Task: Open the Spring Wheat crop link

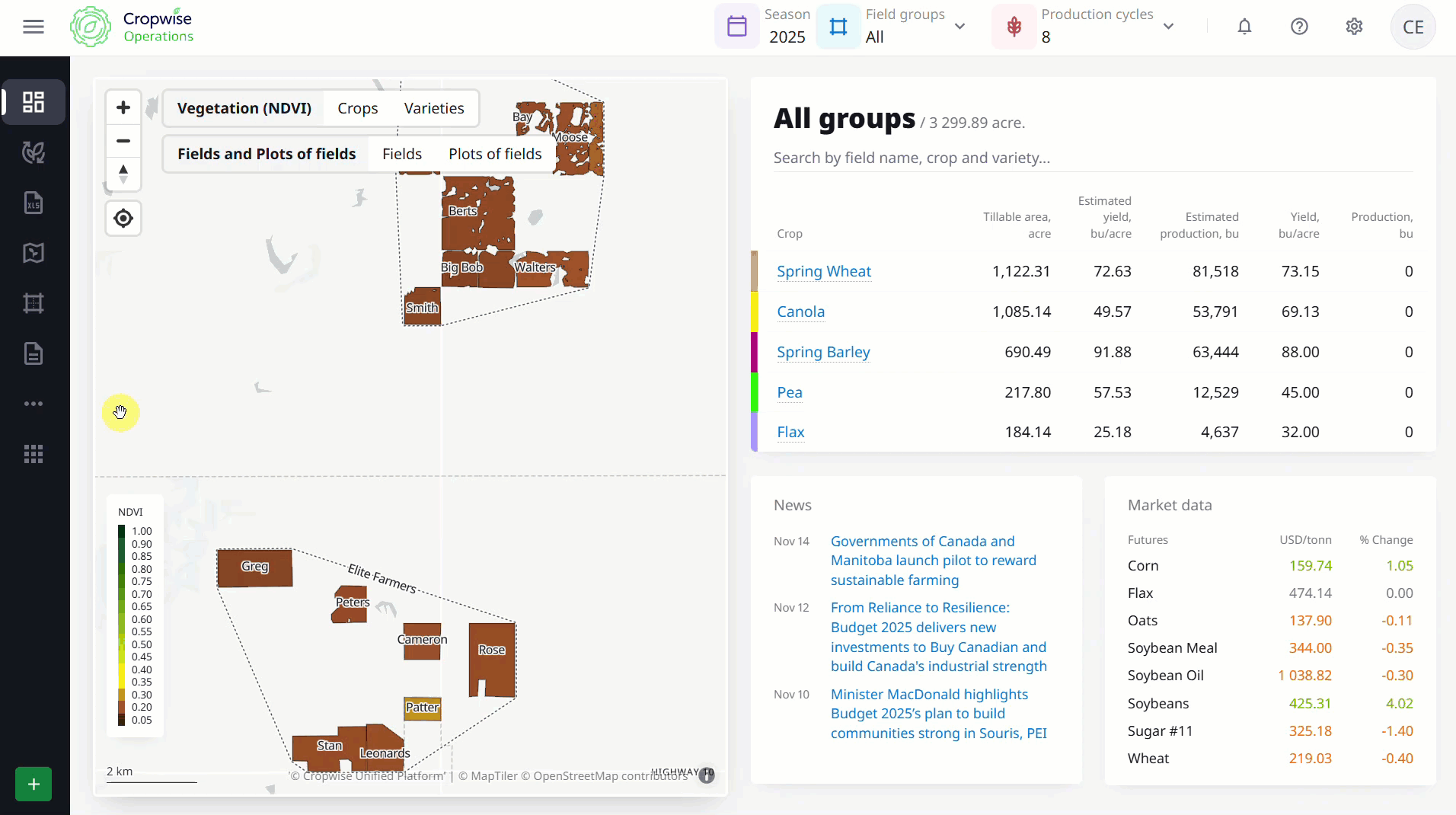Action: click(824, 271)
